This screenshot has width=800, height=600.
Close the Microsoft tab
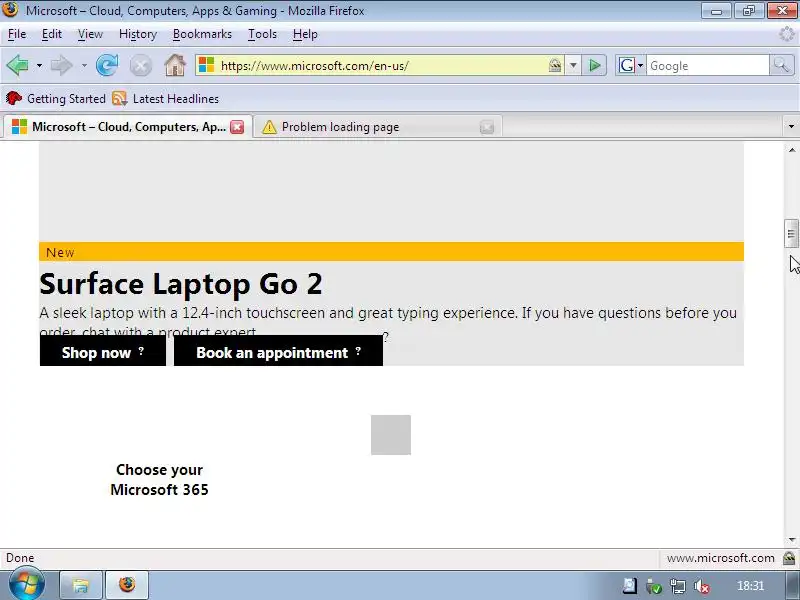pyautogui.click(x=237, y=127)
